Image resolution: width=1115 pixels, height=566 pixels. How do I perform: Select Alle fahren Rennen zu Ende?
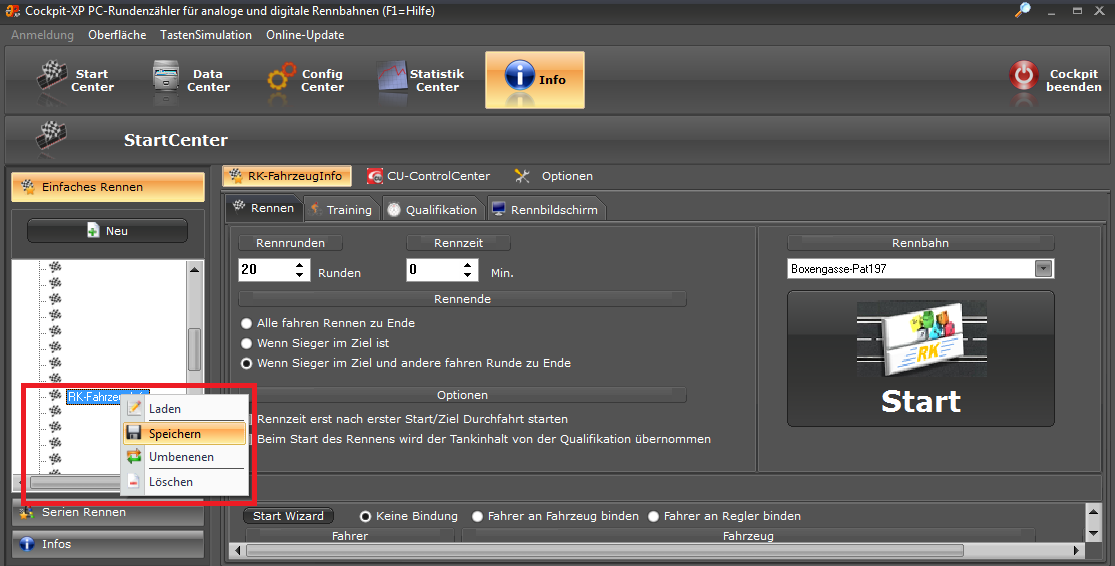click(247, 324)
